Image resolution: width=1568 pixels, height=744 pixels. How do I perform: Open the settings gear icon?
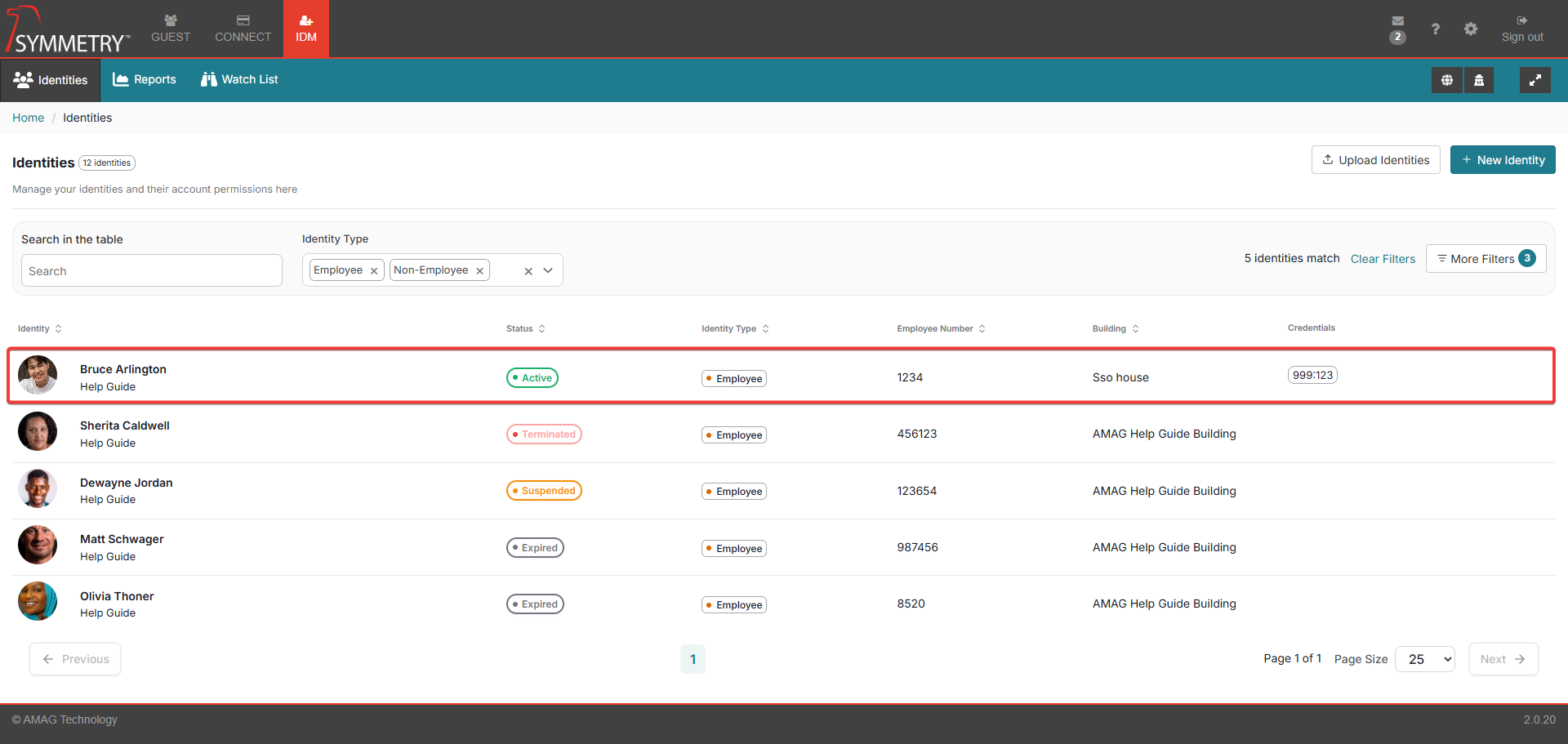pos(1470,29)
